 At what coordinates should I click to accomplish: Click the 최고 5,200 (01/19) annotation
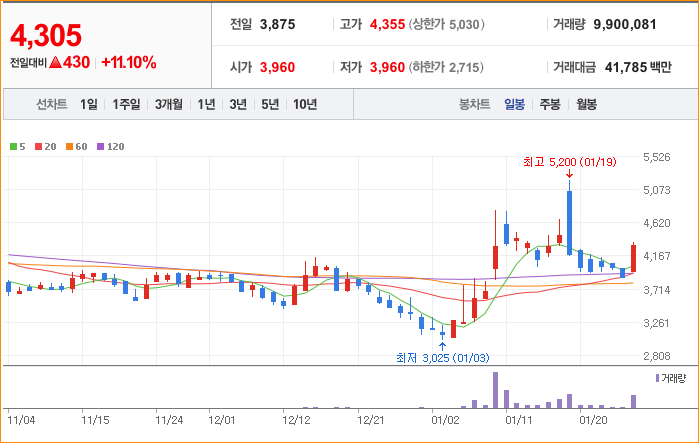pyautogui.click(x=570, y=162)
